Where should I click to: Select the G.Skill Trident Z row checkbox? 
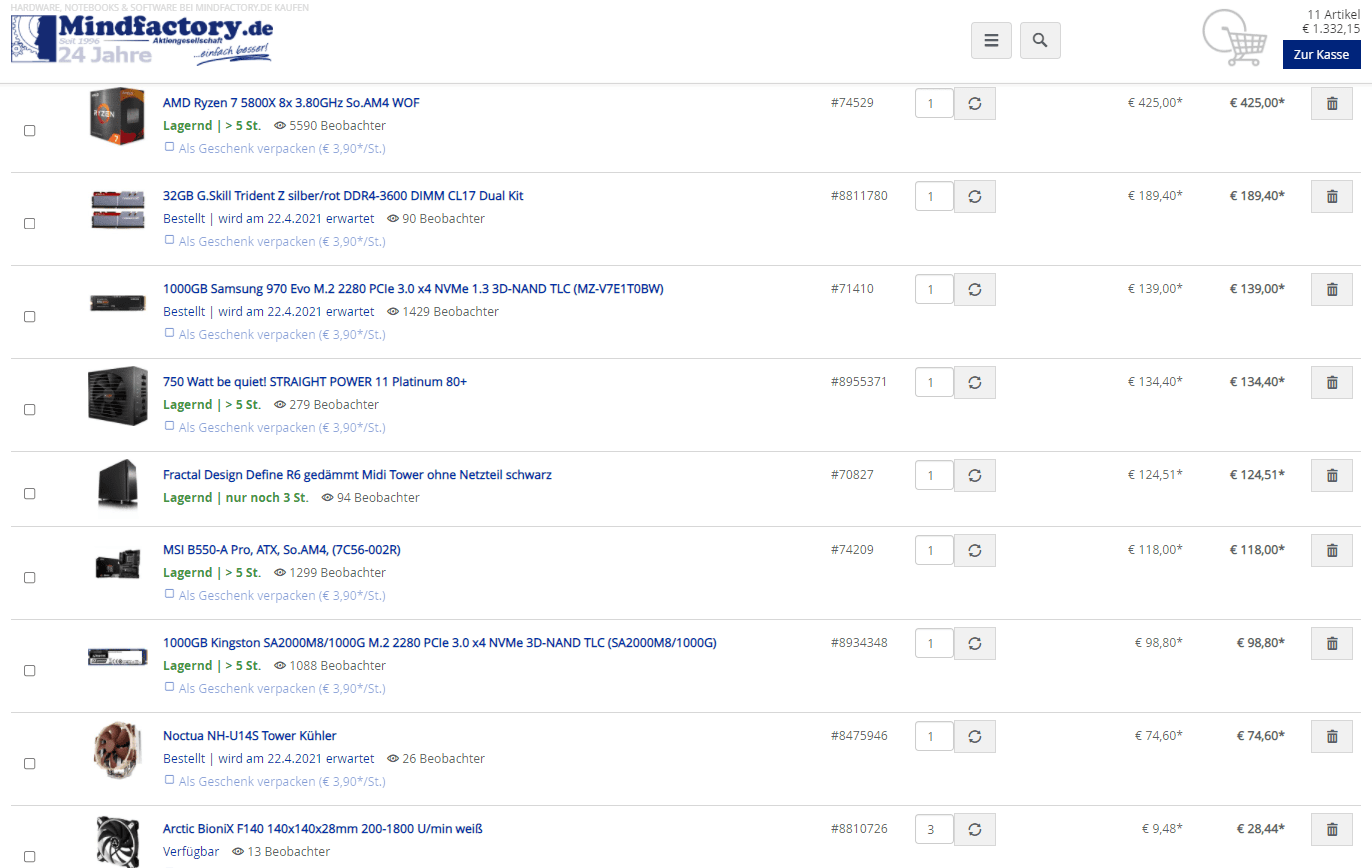tap(29, 224)
